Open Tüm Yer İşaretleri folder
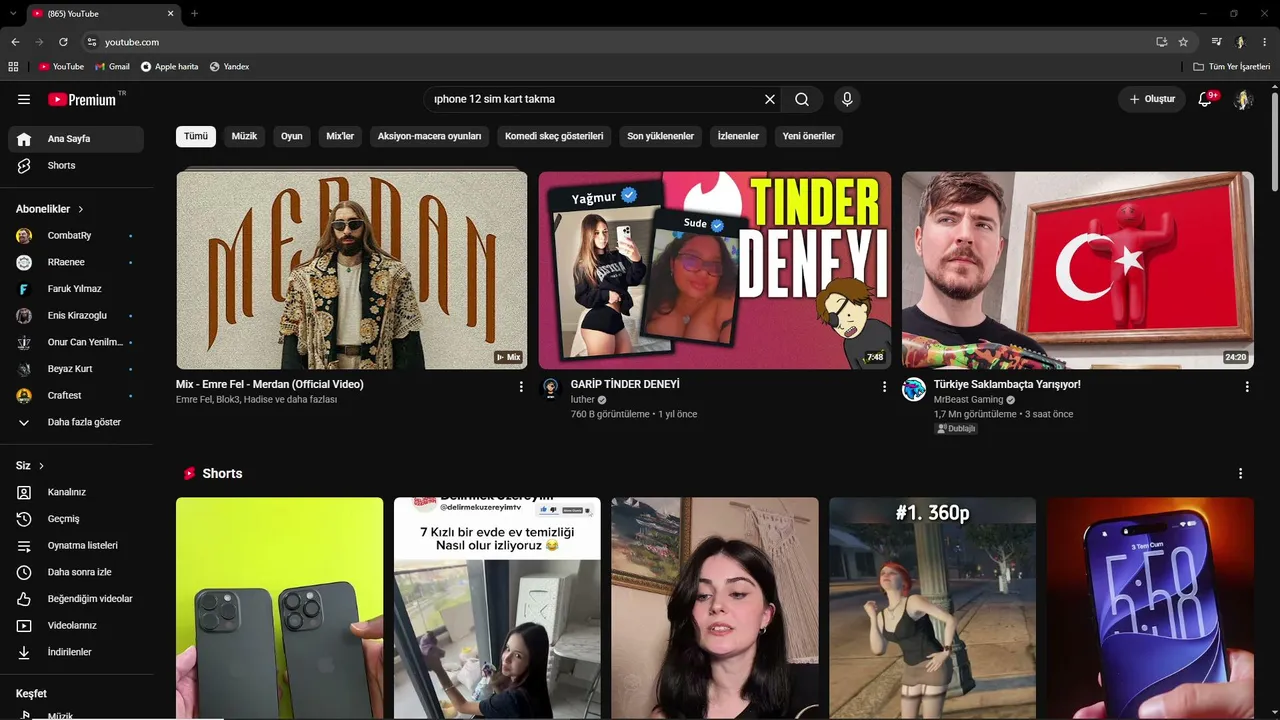 1231,67
